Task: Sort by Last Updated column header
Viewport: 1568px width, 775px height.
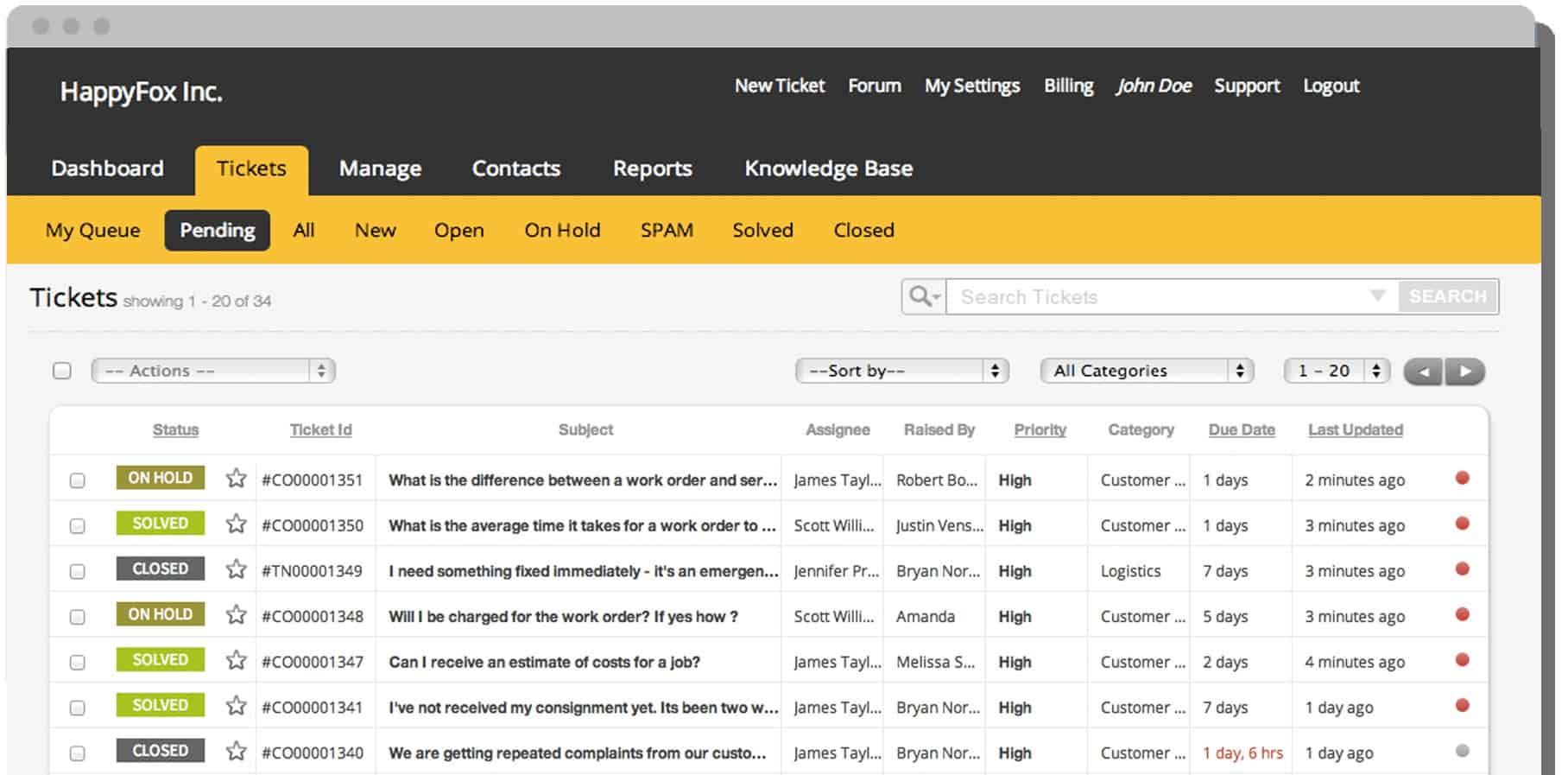Action: [x=1356, y=429]
